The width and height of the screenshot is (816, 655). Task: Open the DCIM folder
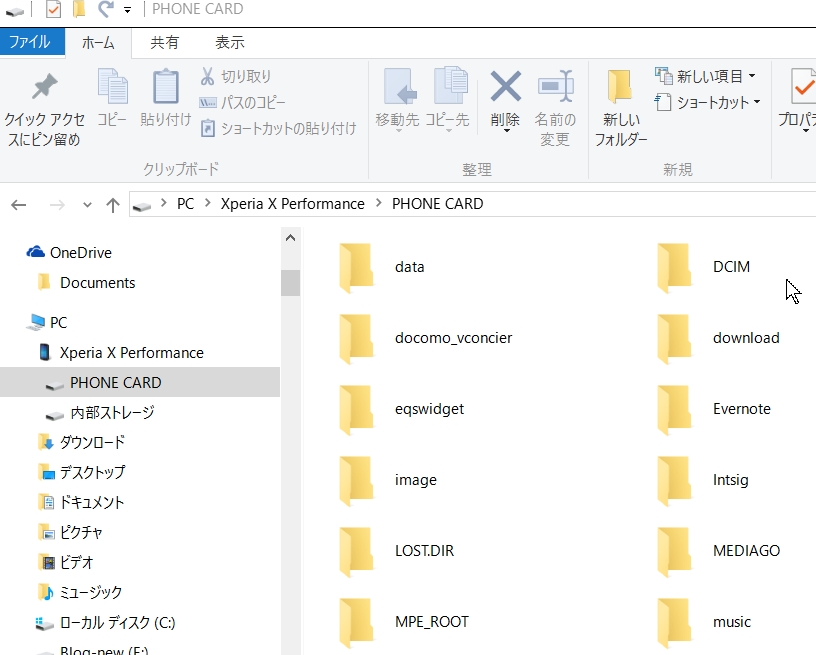[x=675, y=267]
